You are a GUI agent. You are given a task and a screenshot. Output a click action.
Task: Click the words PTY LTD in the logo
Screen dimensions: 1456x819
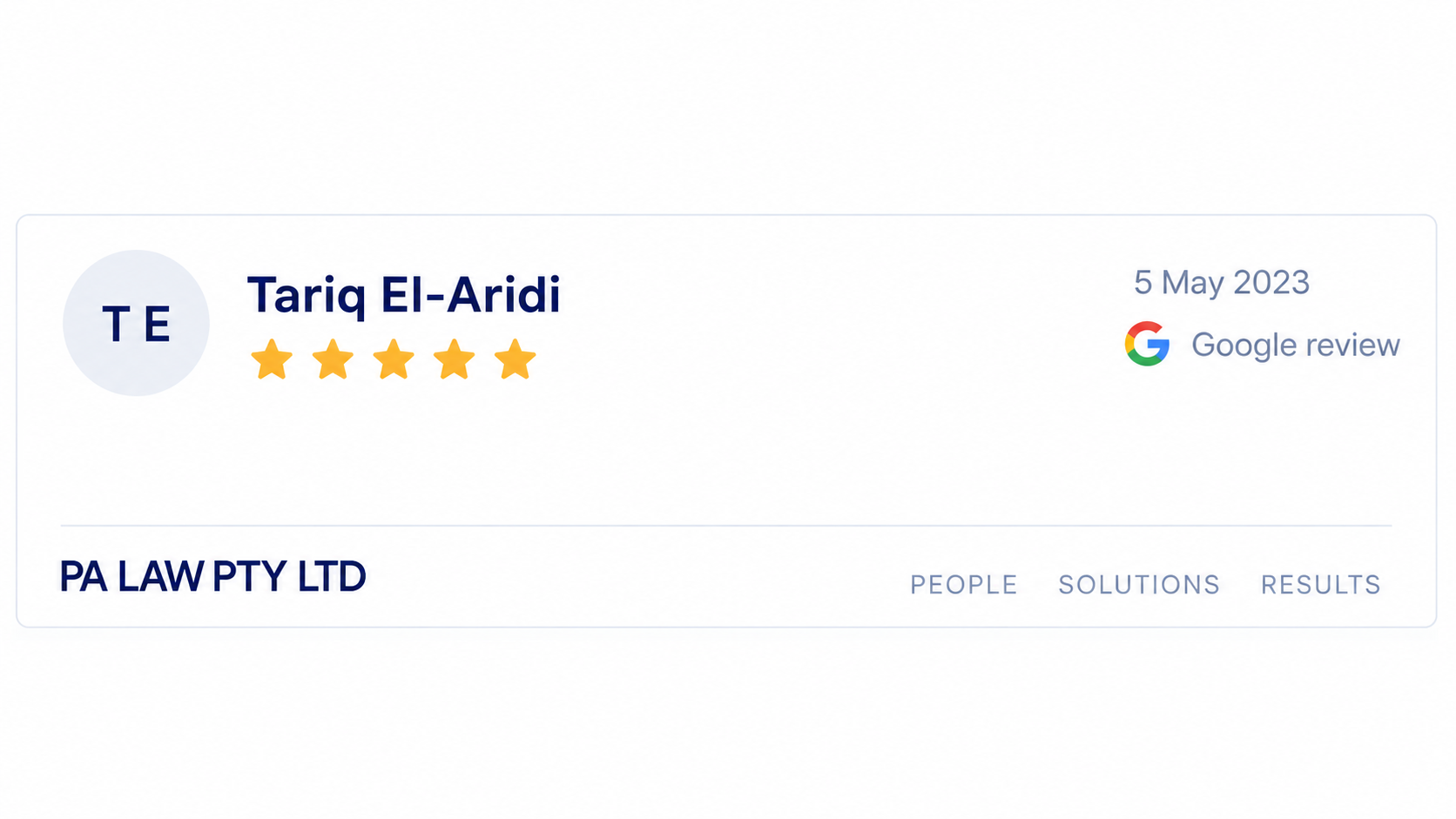click(289, 576)
